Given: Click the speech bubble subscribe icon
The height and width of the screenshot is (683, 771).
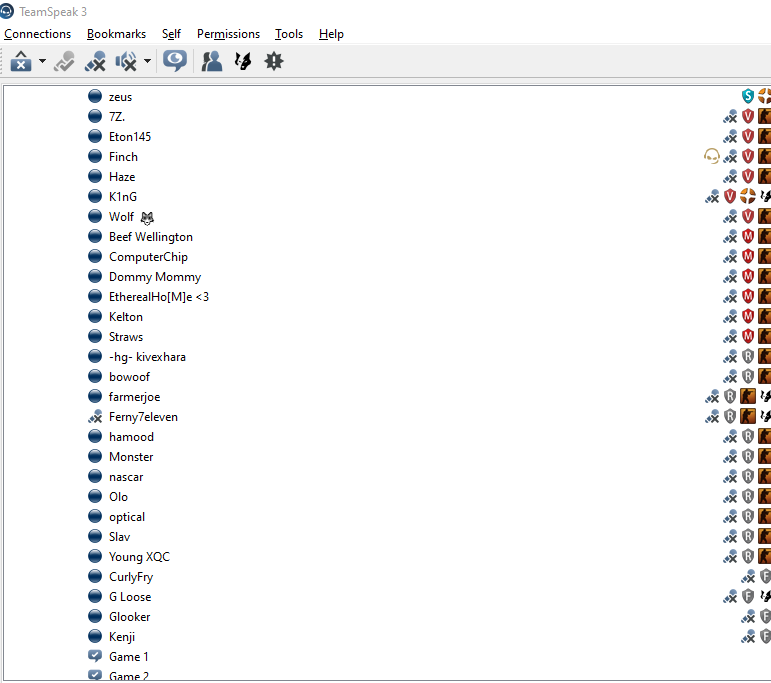Looking at the screenshot, I should pyautogui.click(x=175, y=61).
